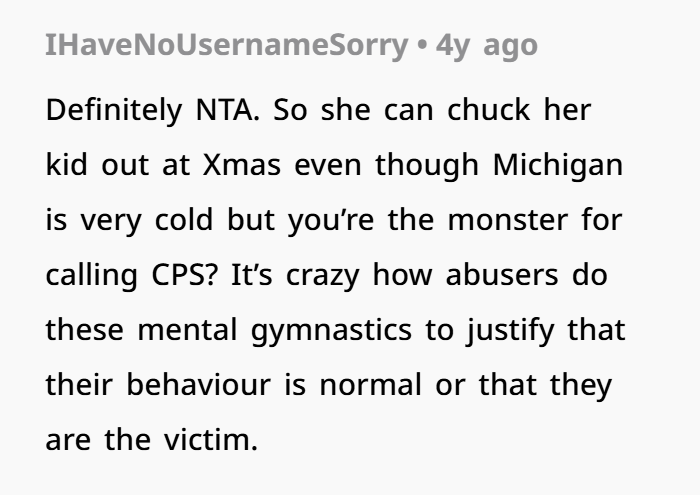Click the word 'mental' in the comment

(187, 331)
